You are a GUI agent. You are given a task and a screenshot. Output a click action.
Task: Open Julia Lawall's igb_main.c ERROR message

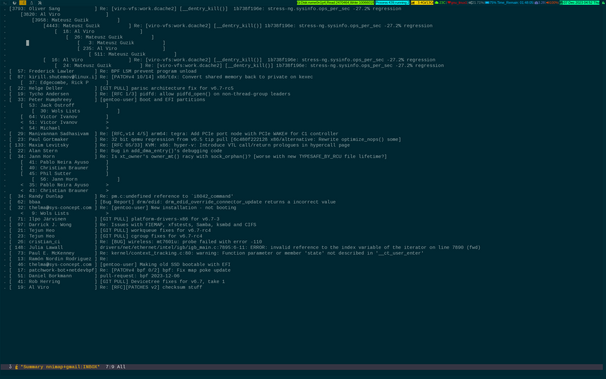(x=245, y=248)
